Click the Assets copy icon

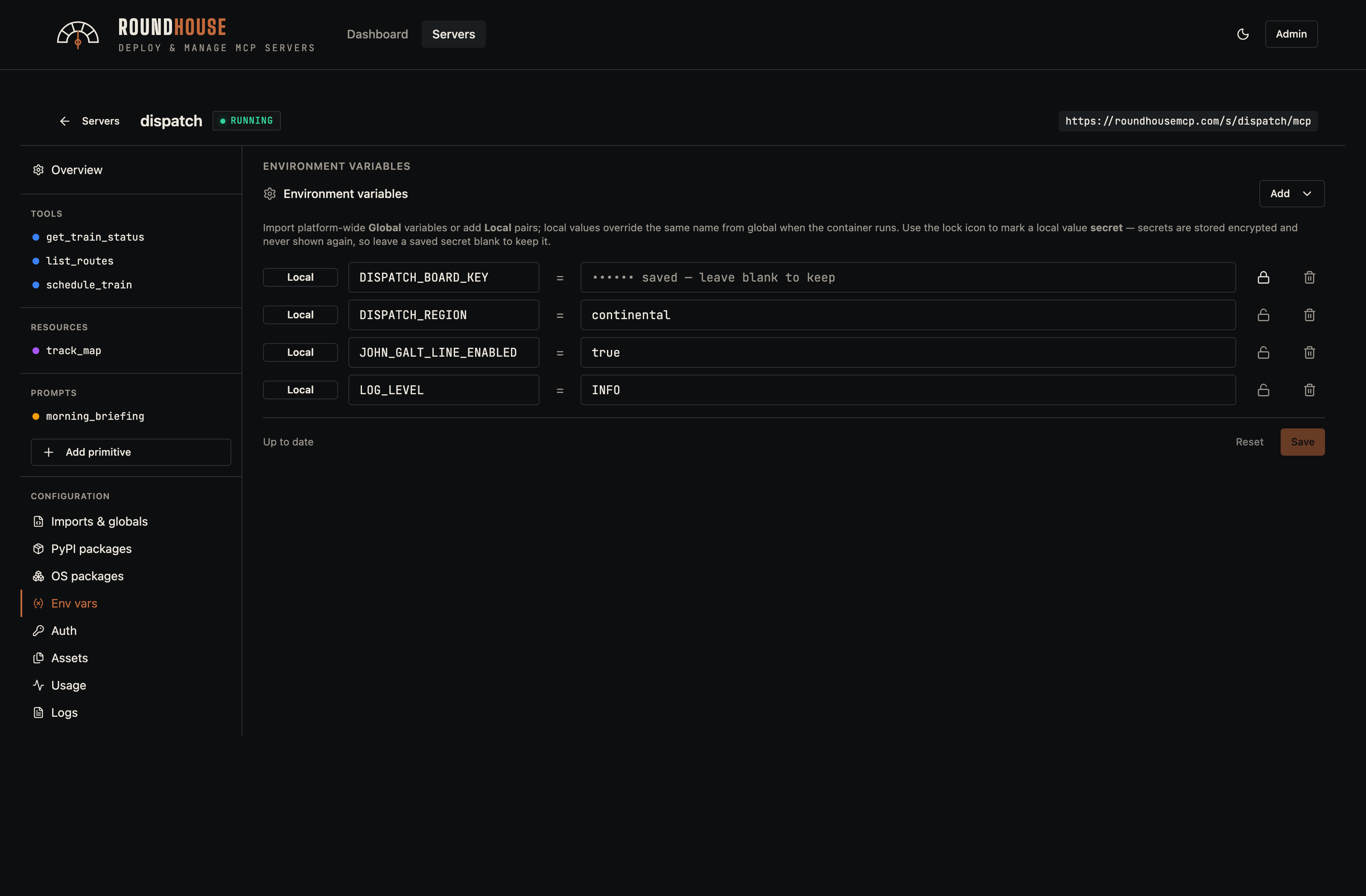point(38,658)
